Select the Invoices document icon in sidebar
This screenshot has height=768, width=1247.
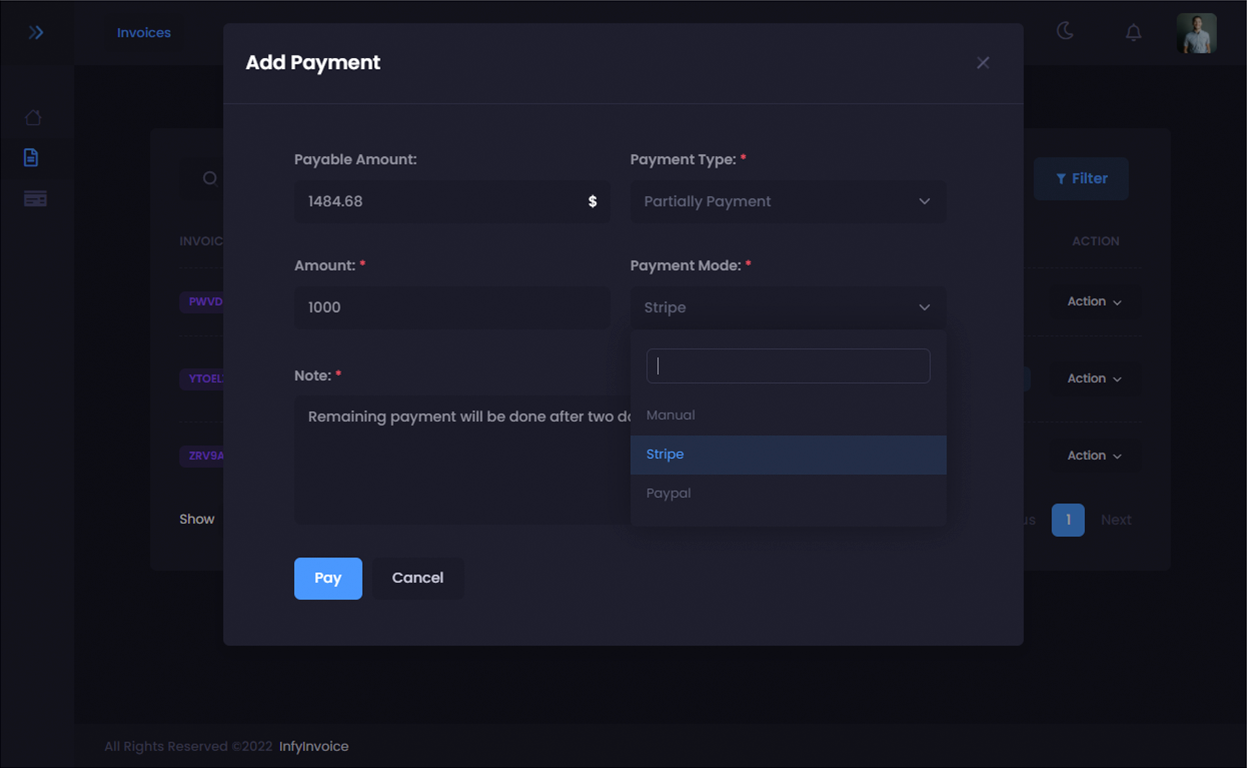(x=34, y=157)
